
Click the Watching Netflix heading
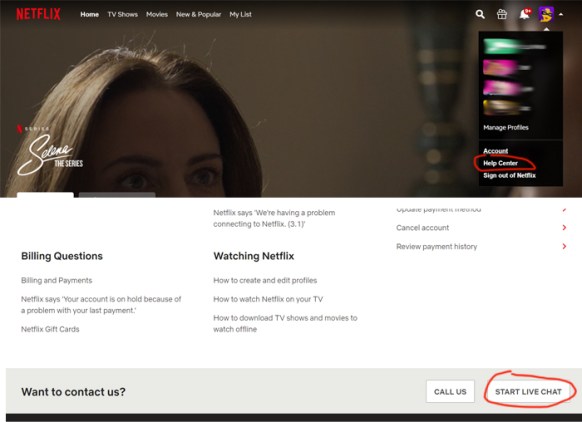(x=254, y=256)
